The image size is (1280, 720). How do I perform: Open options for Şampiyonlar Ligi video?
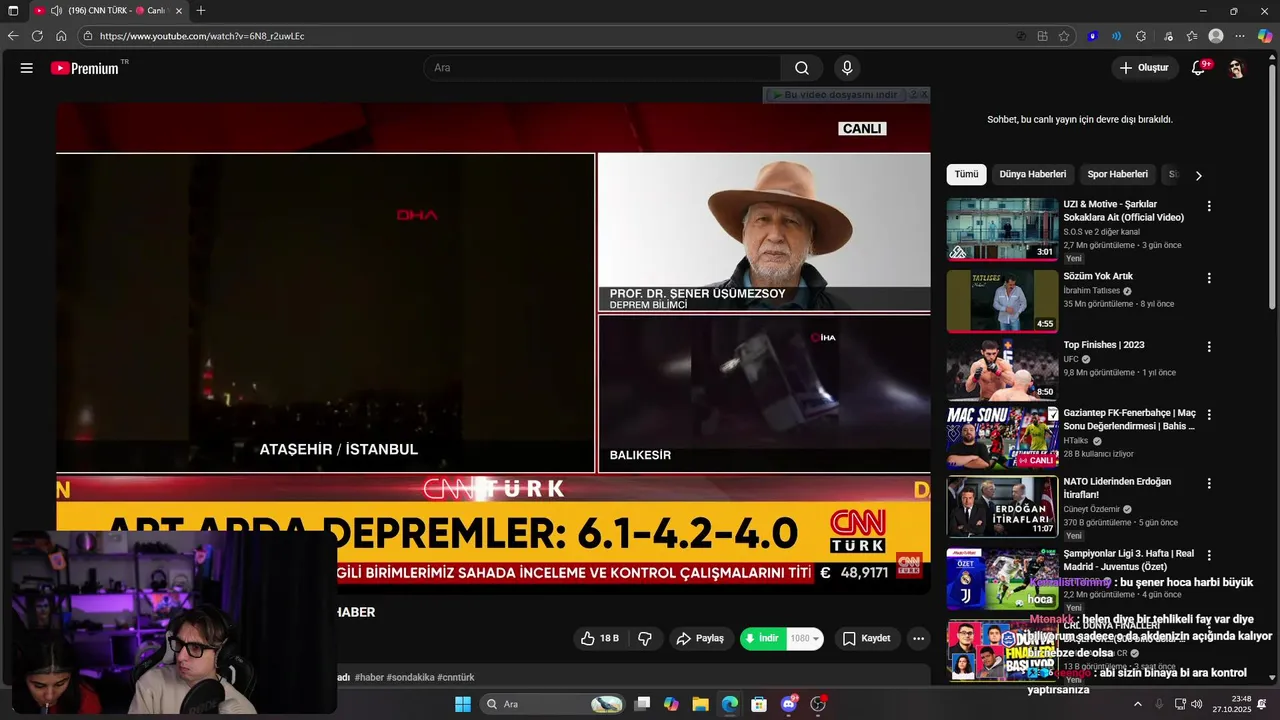tap(1209, 555)
